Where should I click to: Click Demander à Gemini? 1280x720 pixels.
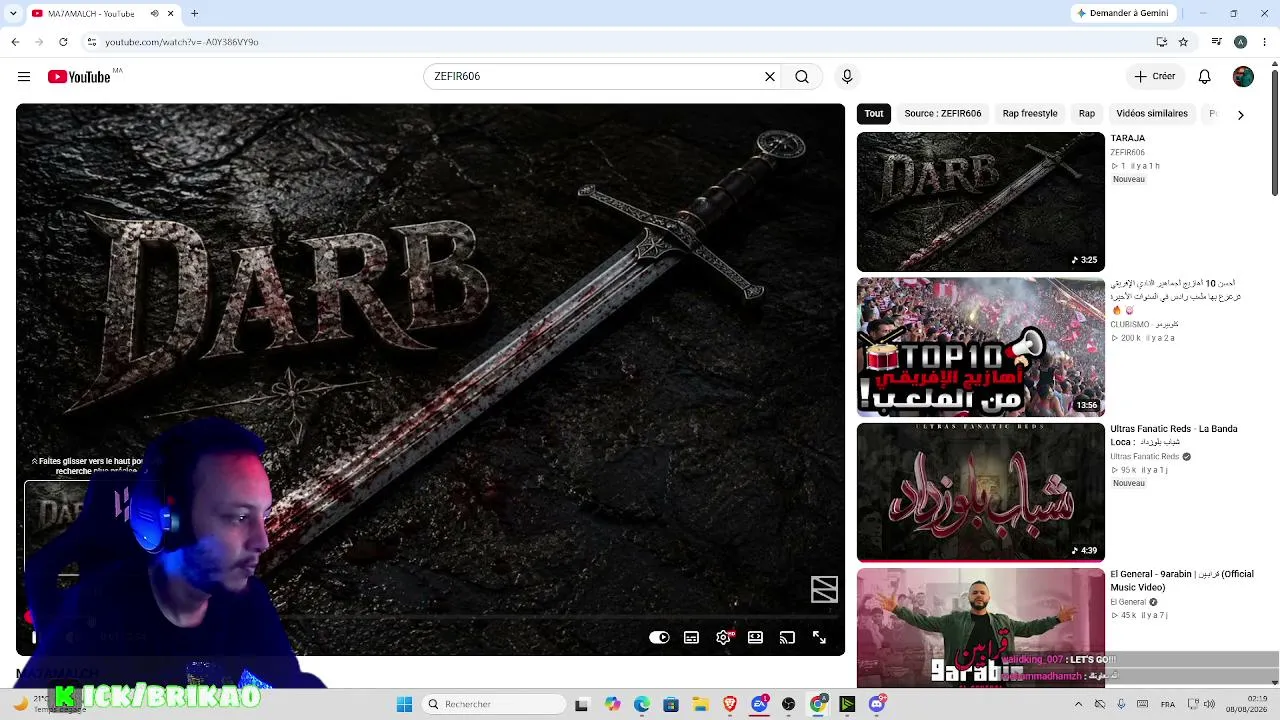(x=1122, y=14)
